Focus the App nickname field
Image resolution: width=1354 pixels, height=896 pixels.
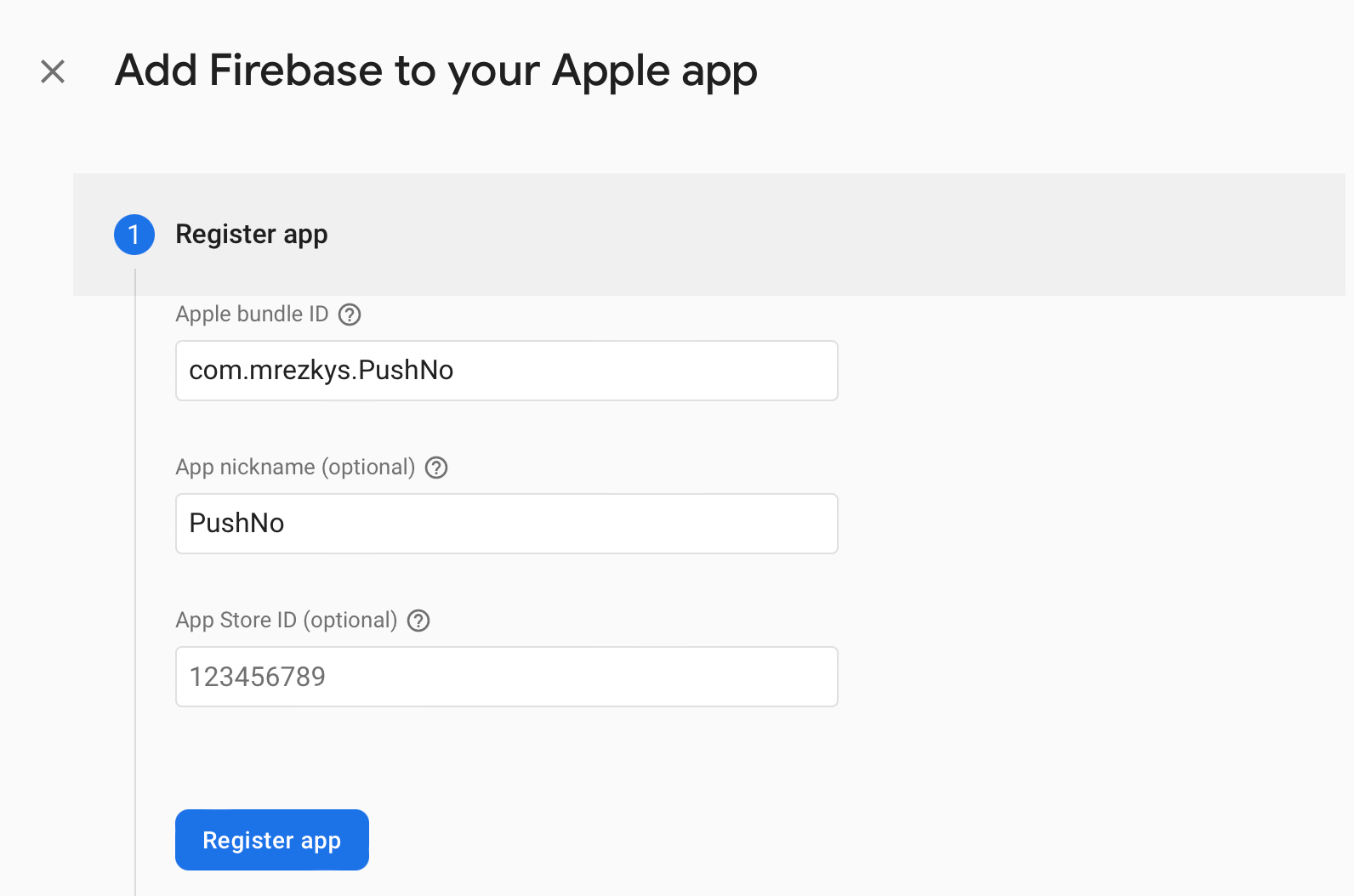click(x=507, y=524)
